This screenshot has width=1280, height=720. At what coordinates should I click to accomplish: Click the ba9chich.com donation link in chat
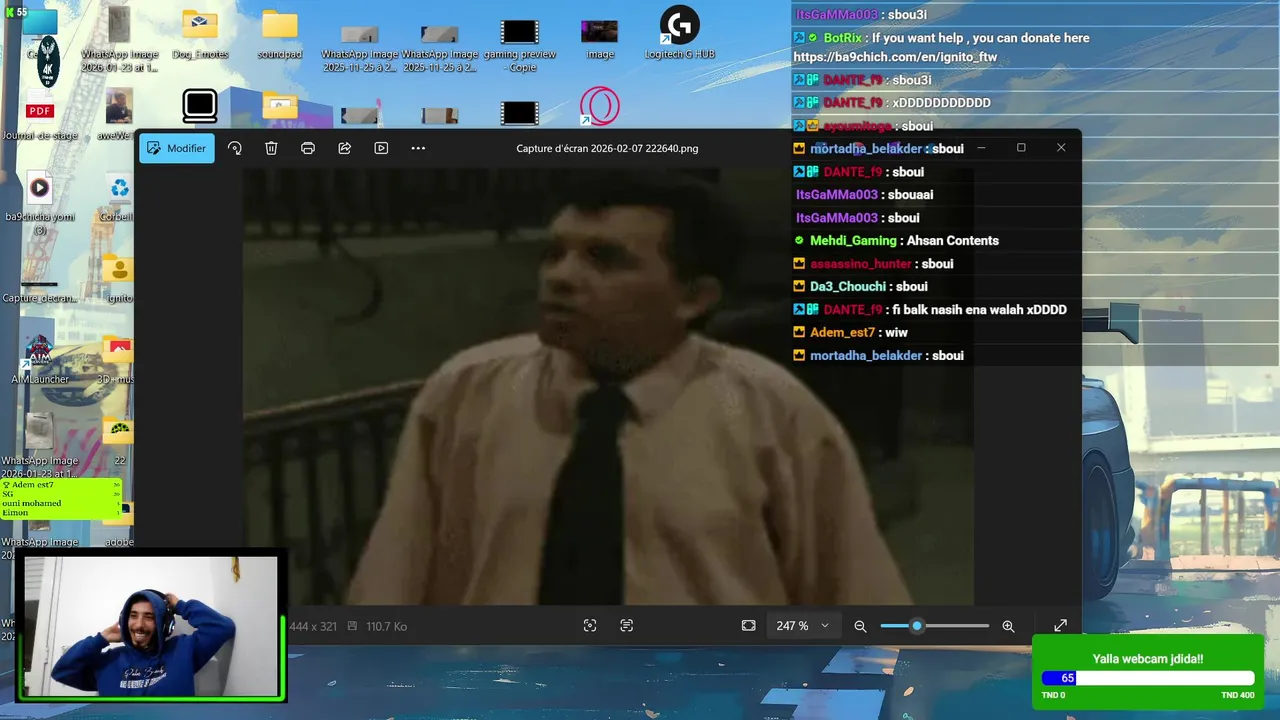(x=895, y=57)
